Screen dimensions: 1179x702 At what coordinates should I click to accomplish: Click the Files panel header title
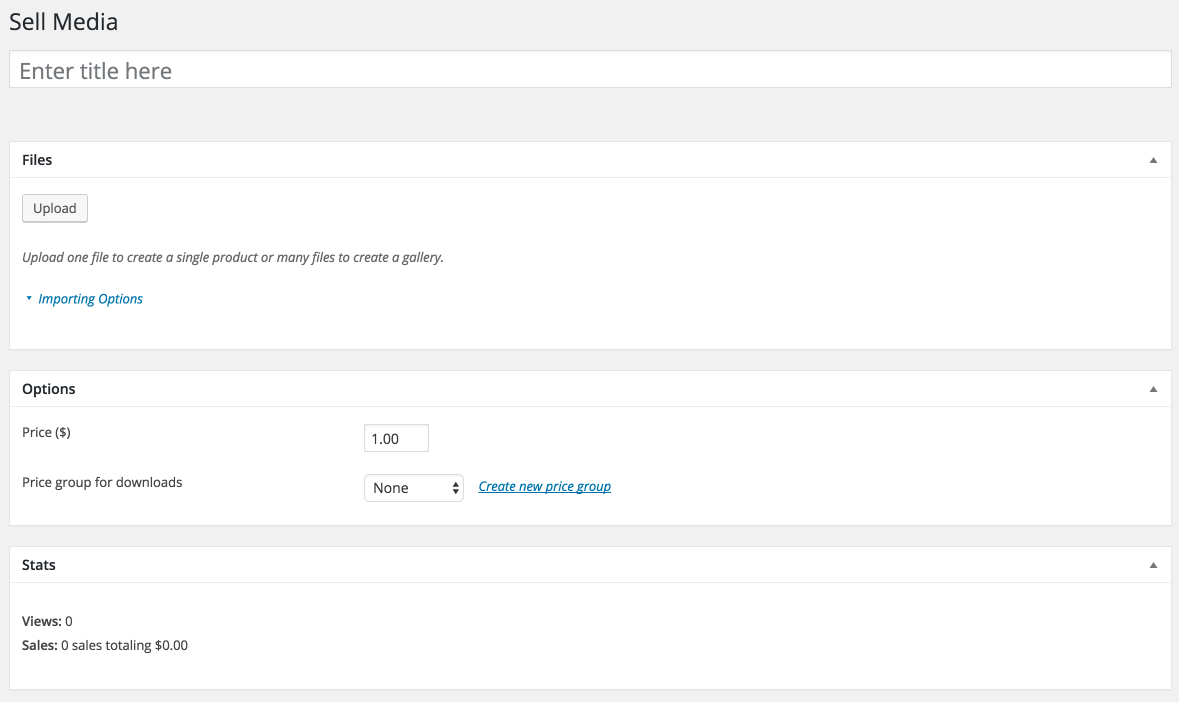coord(37,160)
